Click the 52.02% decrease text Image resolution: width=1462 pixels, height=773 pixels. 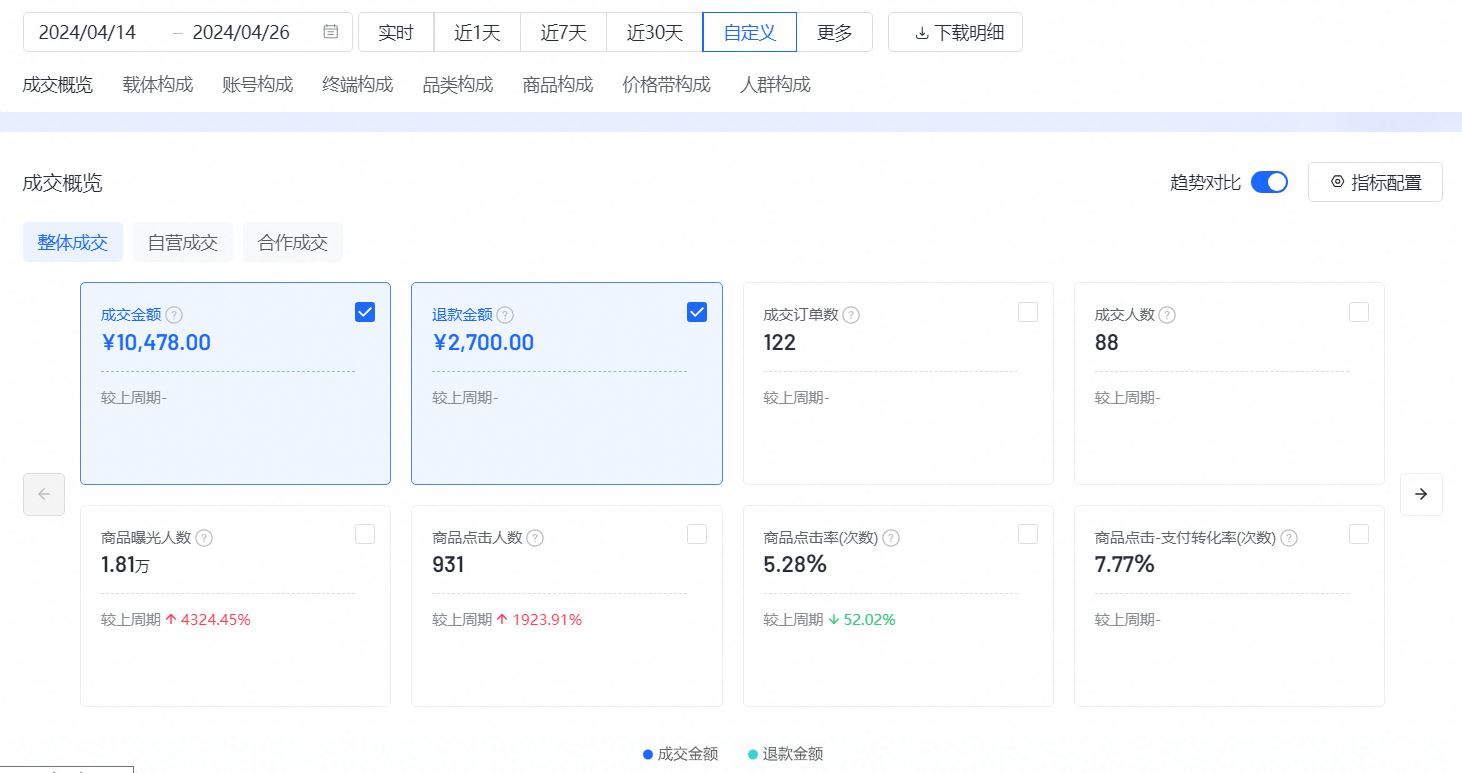pos(870,620)
